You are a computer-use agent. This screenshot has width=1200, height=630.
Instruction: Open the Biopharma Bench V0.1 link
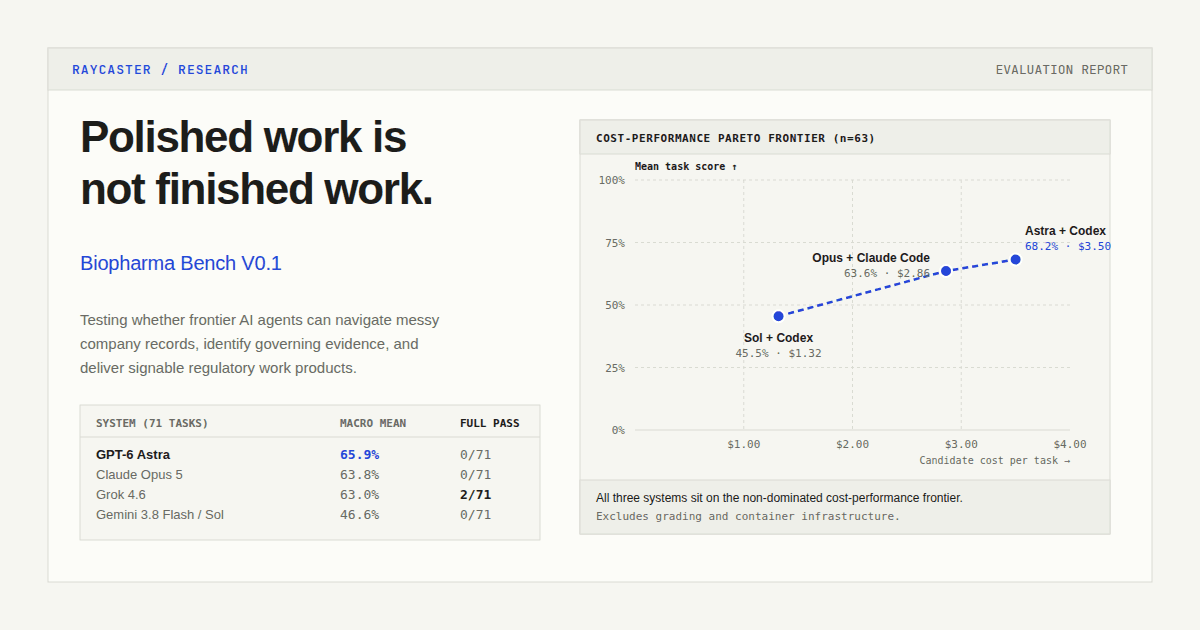pyautogui.click(x=181, y=263)
